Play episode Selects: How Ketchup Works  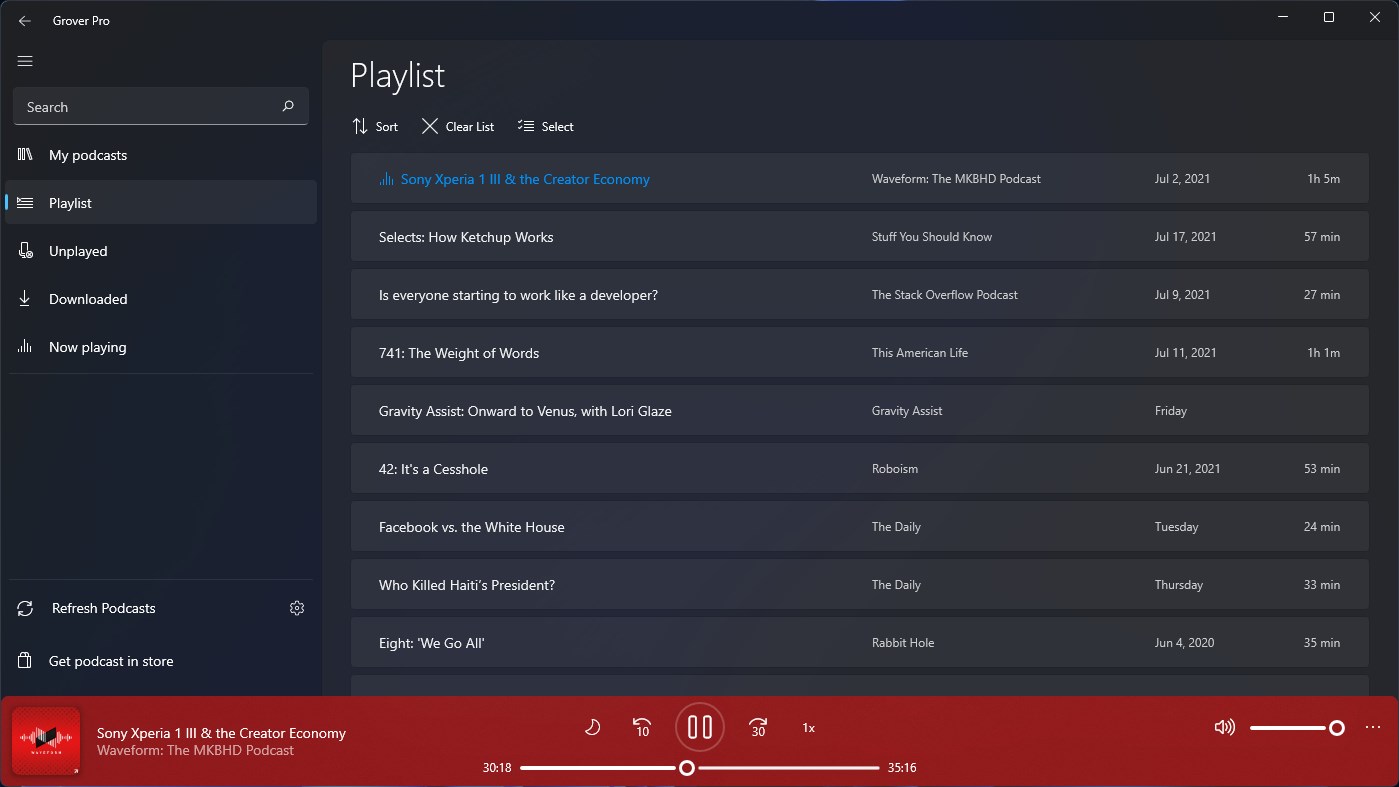point(466,237)
